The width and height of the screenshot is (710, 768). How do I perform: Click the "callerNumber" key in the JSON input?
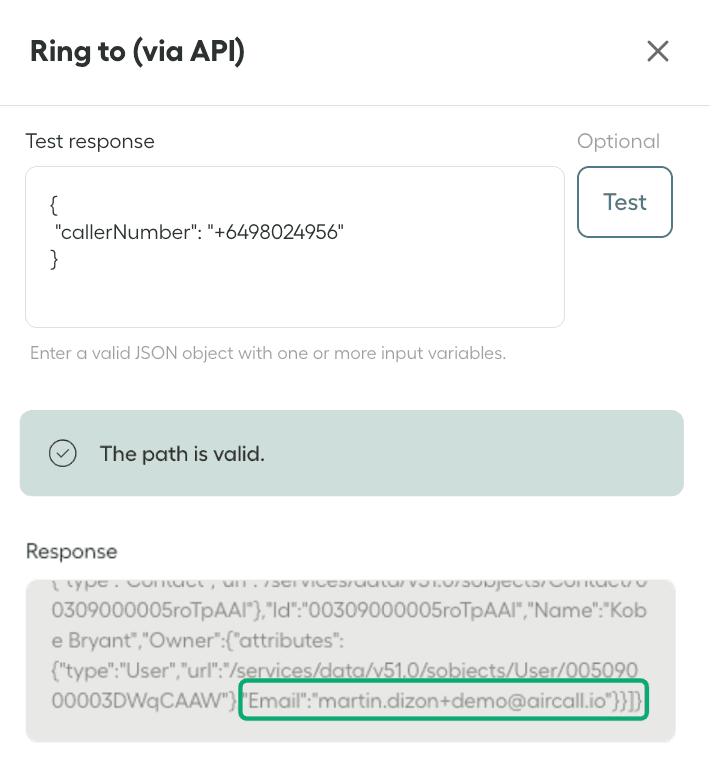coord(127,233)
